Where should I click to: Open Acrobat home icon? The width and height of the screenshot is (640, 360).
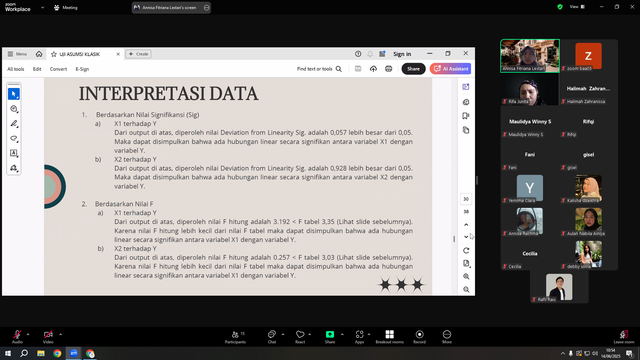[x=39, y=54]
